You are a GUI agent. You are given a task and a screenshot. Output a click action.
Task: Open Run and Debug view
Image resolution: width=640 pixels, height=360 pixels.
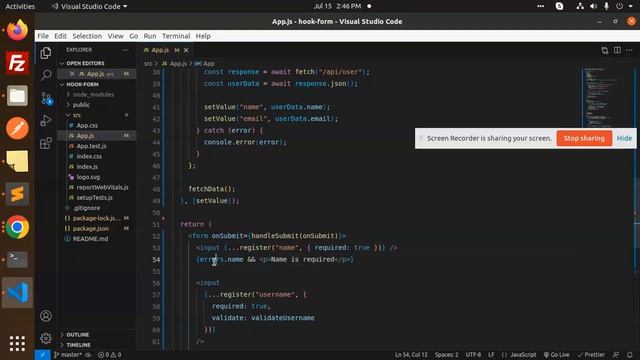pyautogui.click(x=46, y=120)
